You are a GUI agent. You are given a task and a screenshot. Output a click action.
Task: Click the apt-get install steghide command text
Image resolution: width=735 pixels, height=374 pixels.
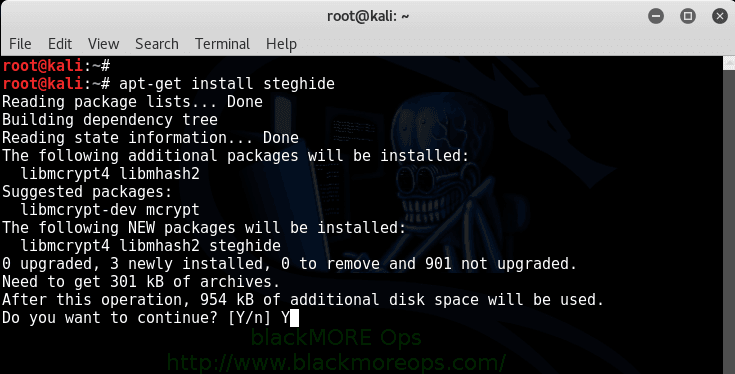pyautogui.click(x=227, y=84)
